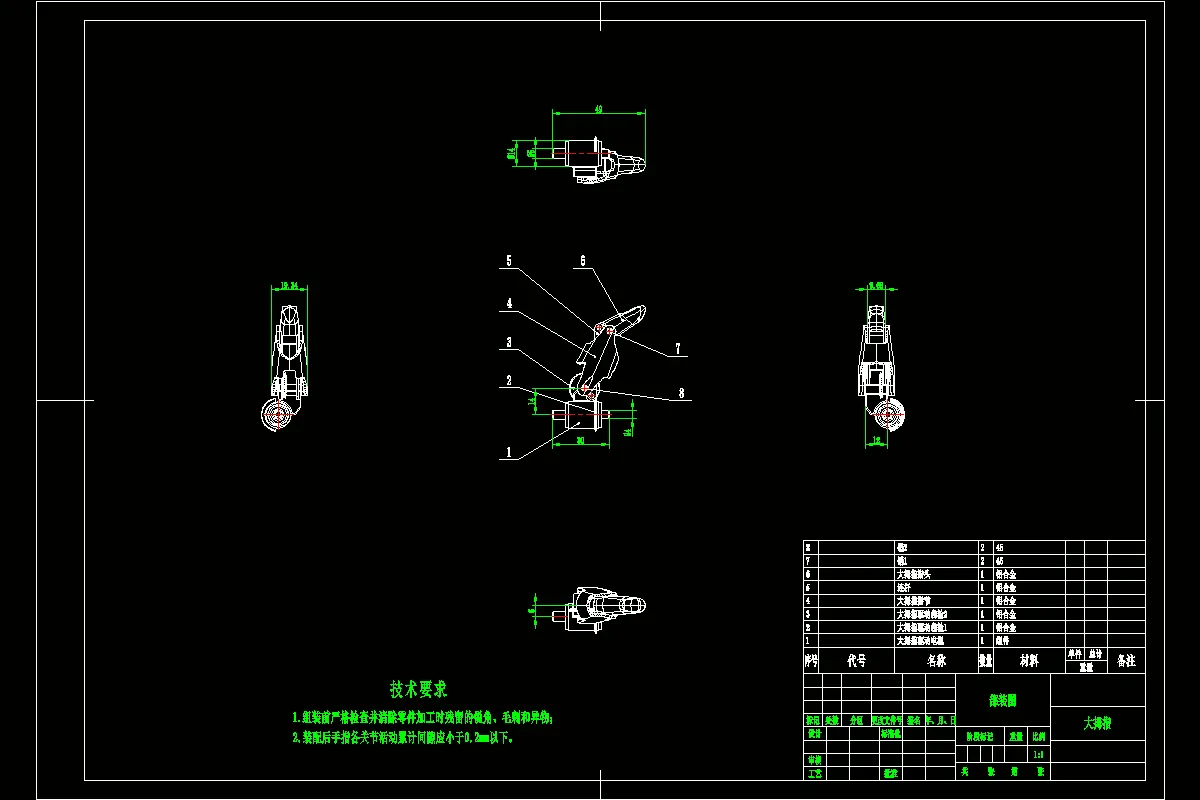Click the '1:1' scale value in title block
Viewport: 1200px width, 800px height.
(x=1039, y=754)
